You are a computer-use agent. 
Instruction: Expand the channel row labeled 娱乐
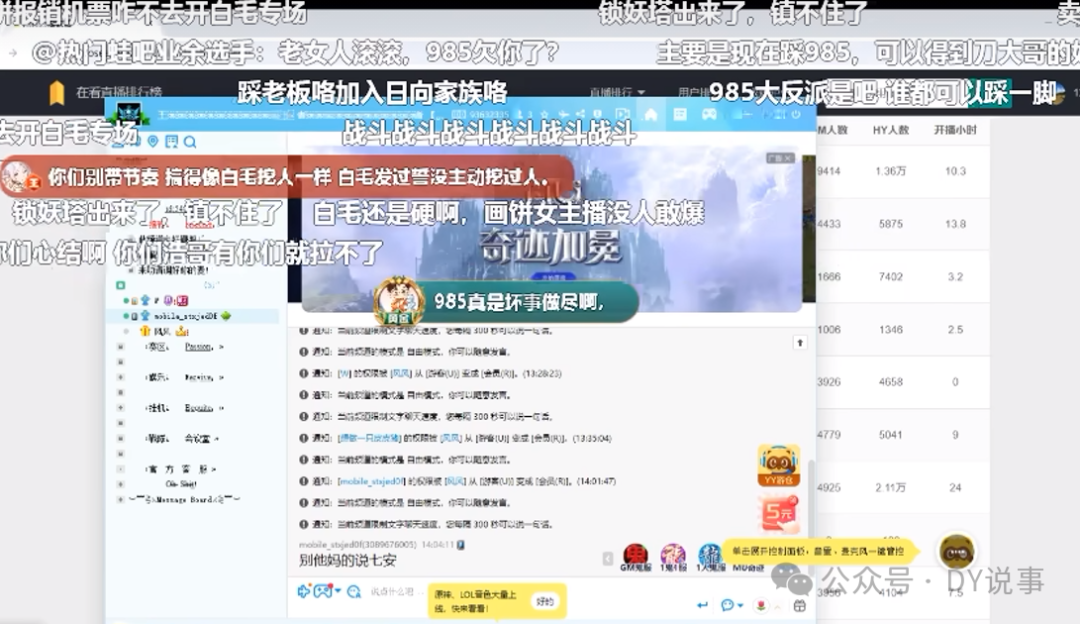click(121, 377)
